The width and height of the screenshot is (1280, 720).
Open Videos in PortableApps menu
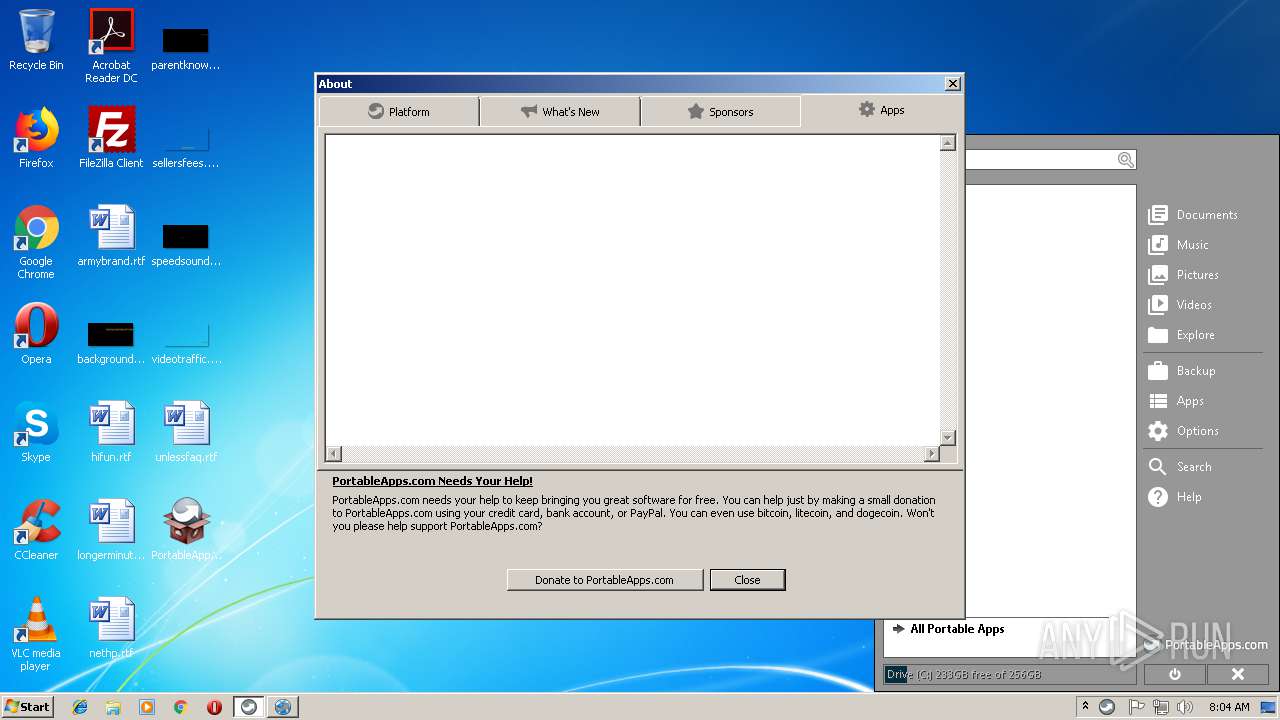pos(1182,305)
